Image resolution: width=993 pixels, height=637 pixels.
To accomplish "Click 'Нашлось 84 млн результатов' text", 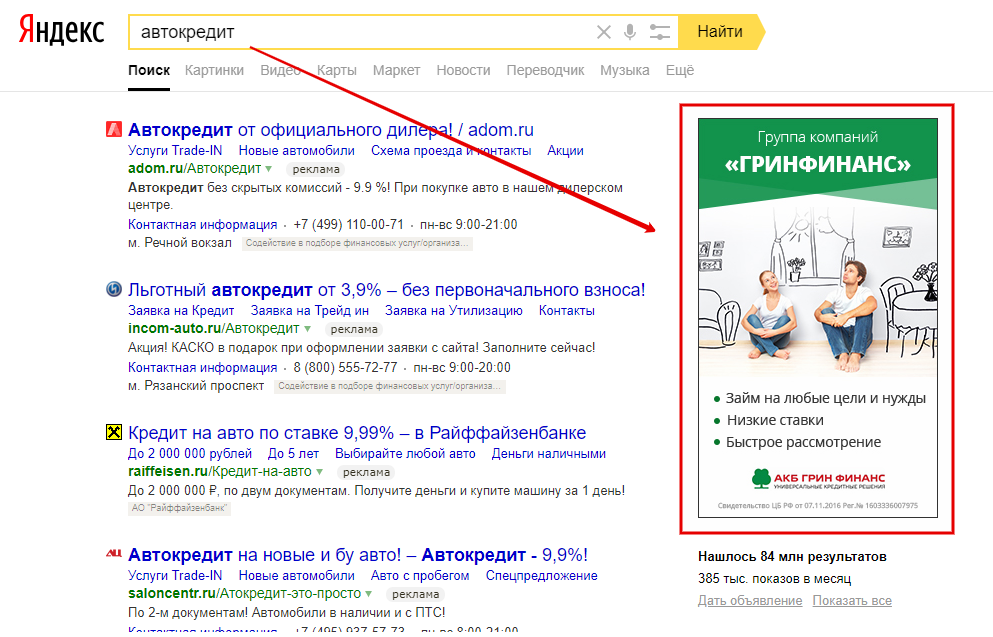I will tap(792, 557).
